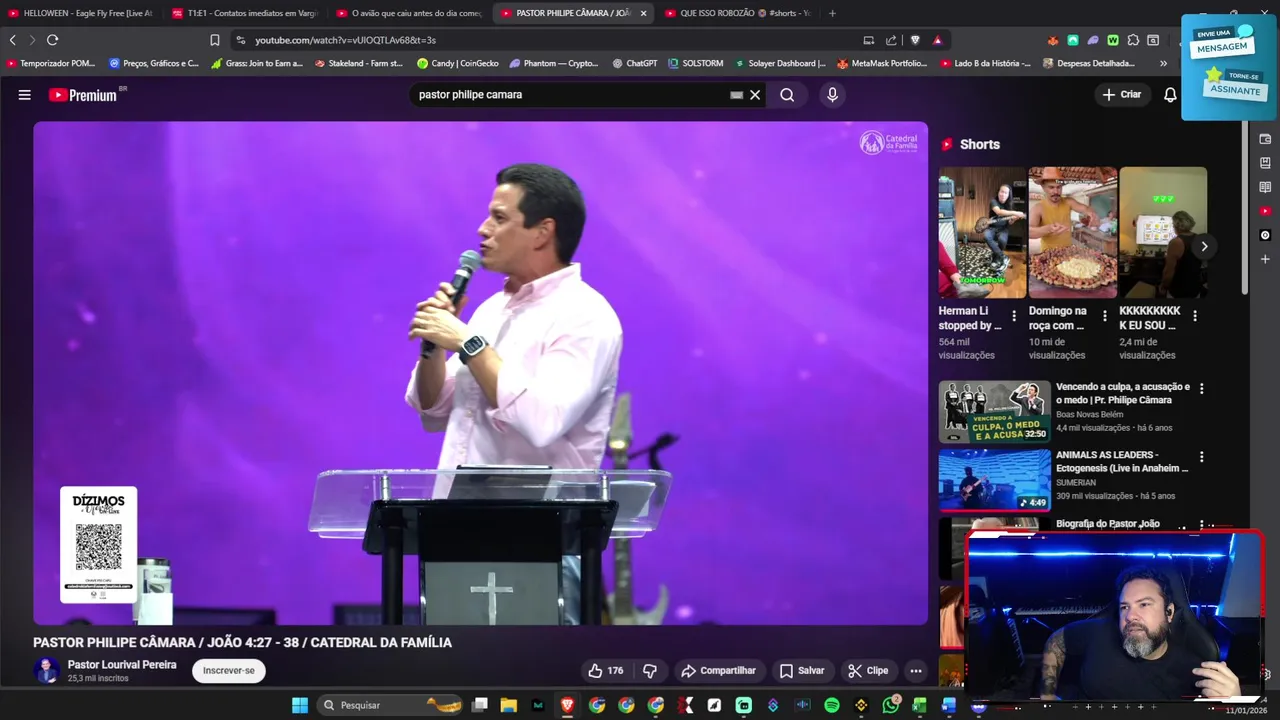The height and width of the screenshot is (720, 1280).
Task: Open MetaMask fox extension icon
Action: tap(1053, 40)
